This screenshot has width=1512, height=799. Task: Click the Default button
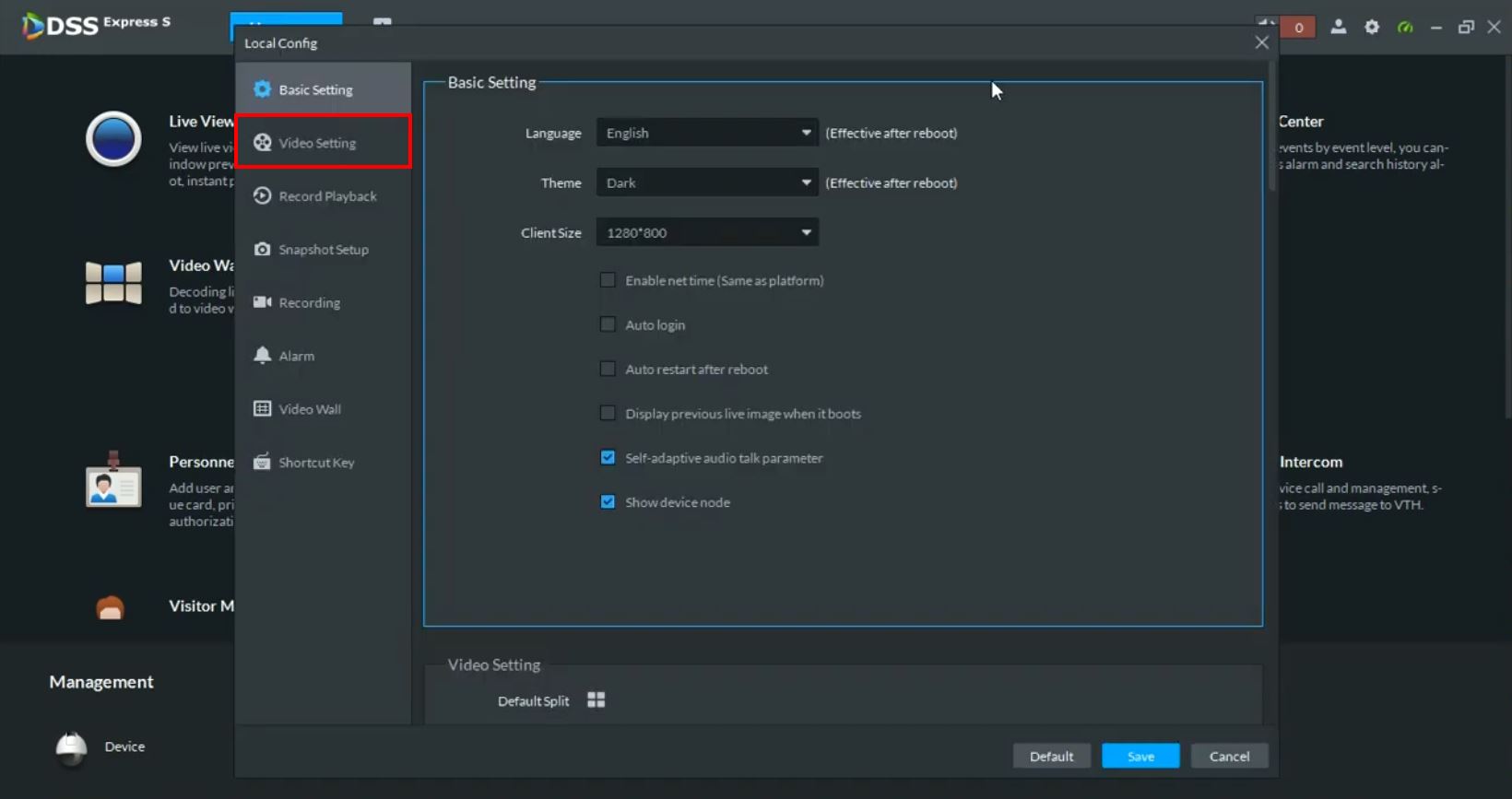tap(1051, 756)
